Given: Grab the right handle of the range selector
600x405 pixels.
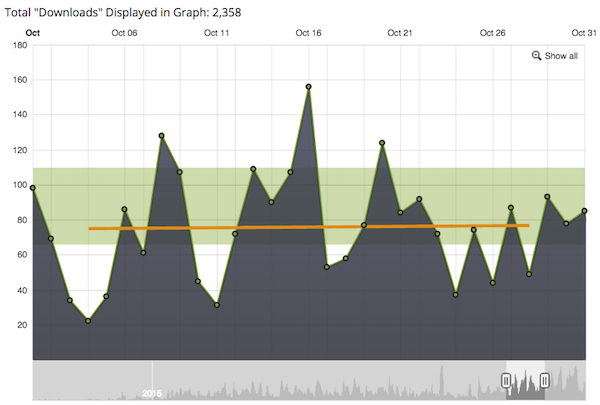Looking at the screenshot, I should (545, 380).
